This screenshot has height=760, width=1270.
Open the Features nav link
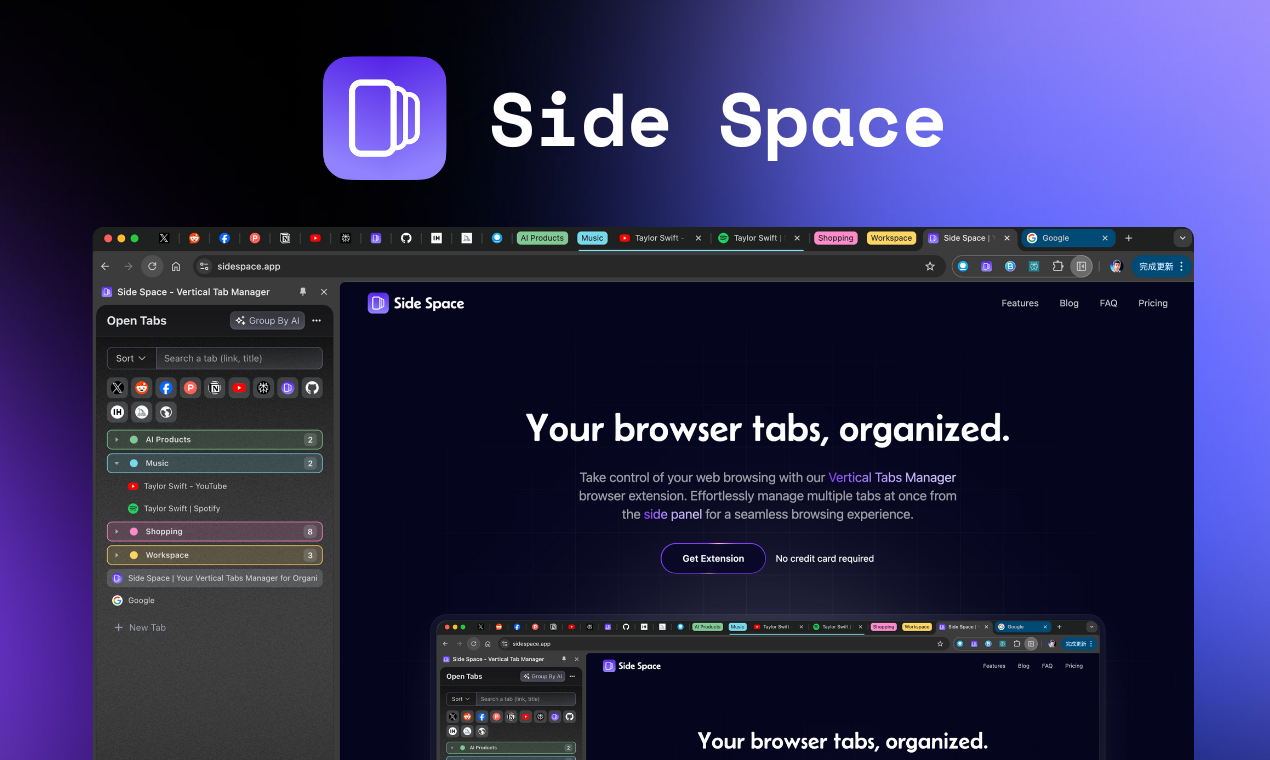point(1020,303)
